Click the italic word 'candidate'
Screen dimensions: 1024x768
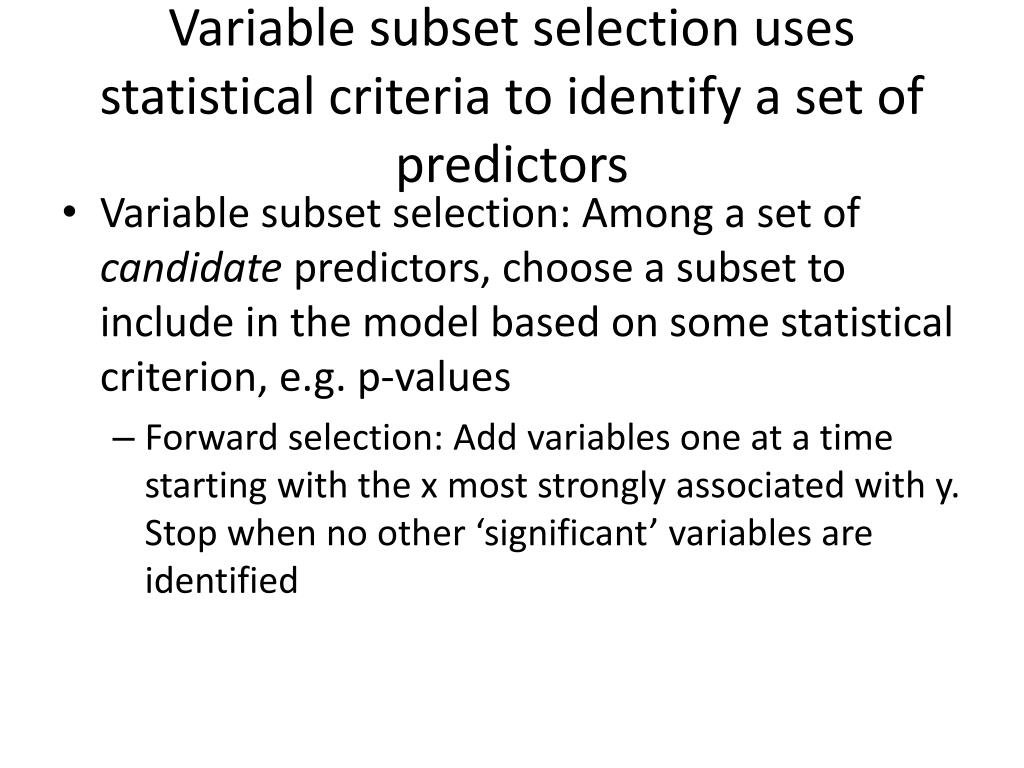pyautogui.click(x=191, y=268)
